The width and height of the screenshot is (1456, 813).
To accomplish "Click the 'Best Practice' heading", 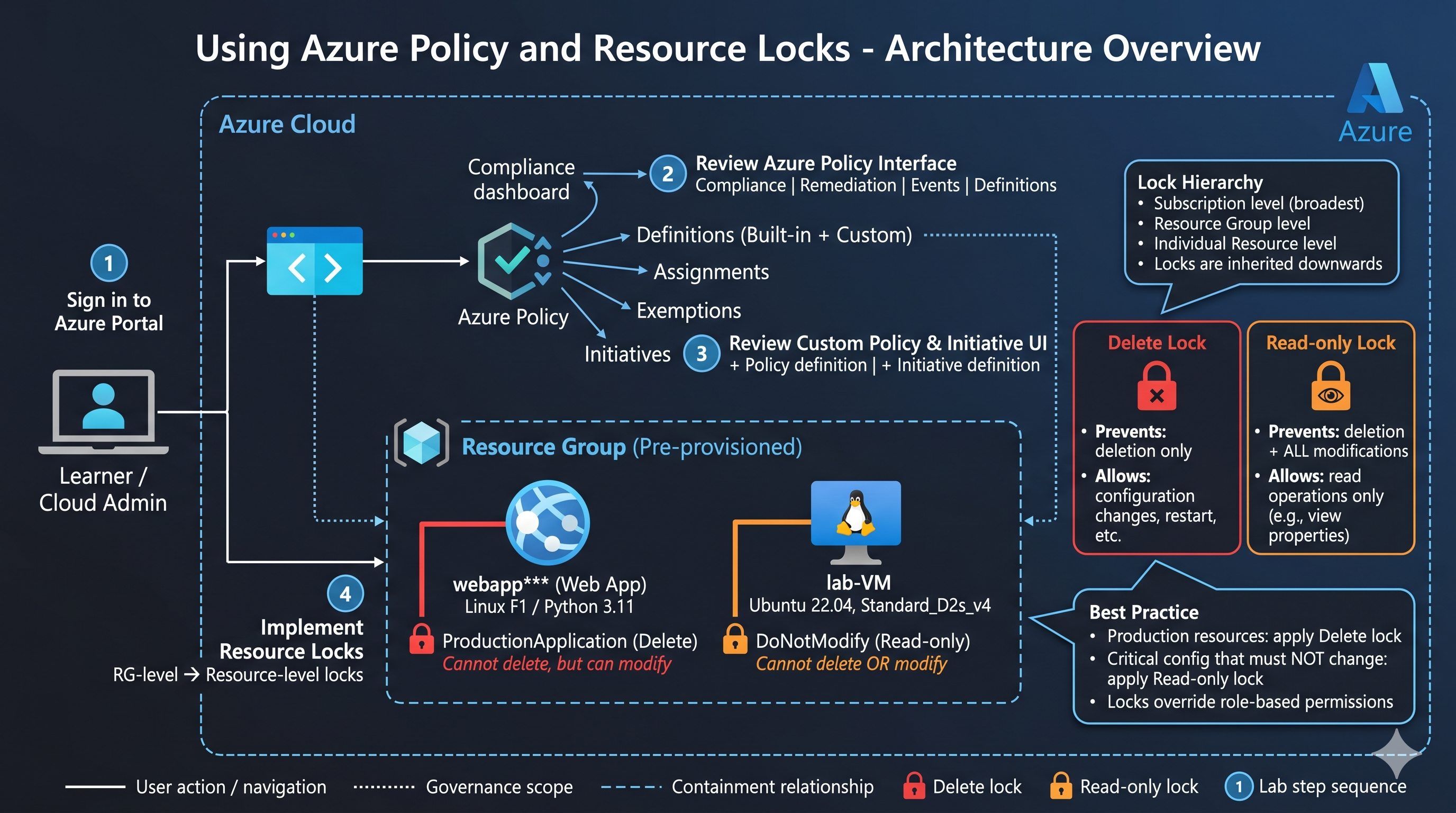I will (x=1143, y=612).
